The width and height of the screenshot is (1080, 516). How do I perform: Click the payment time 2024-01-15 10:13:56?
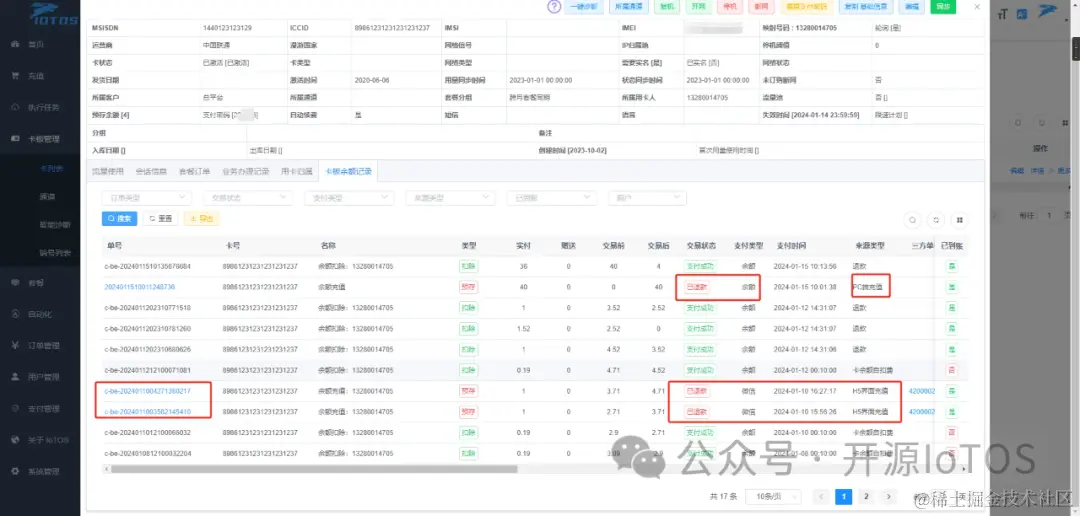coord(805,266)
